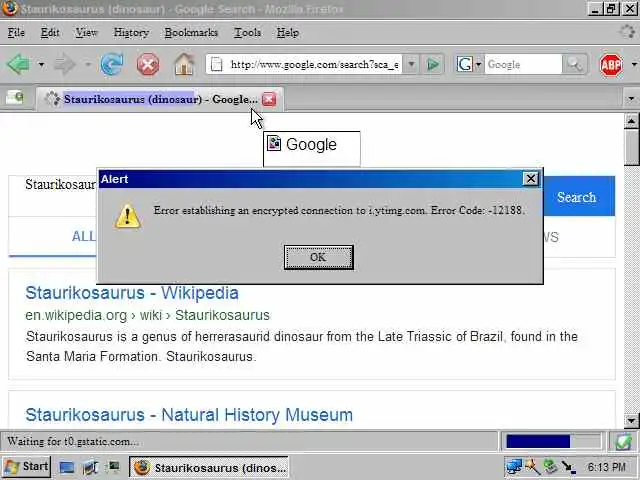The image size is (640, 480).
Task: Open the list all tabs dropdown
Action: click(631, 98)
